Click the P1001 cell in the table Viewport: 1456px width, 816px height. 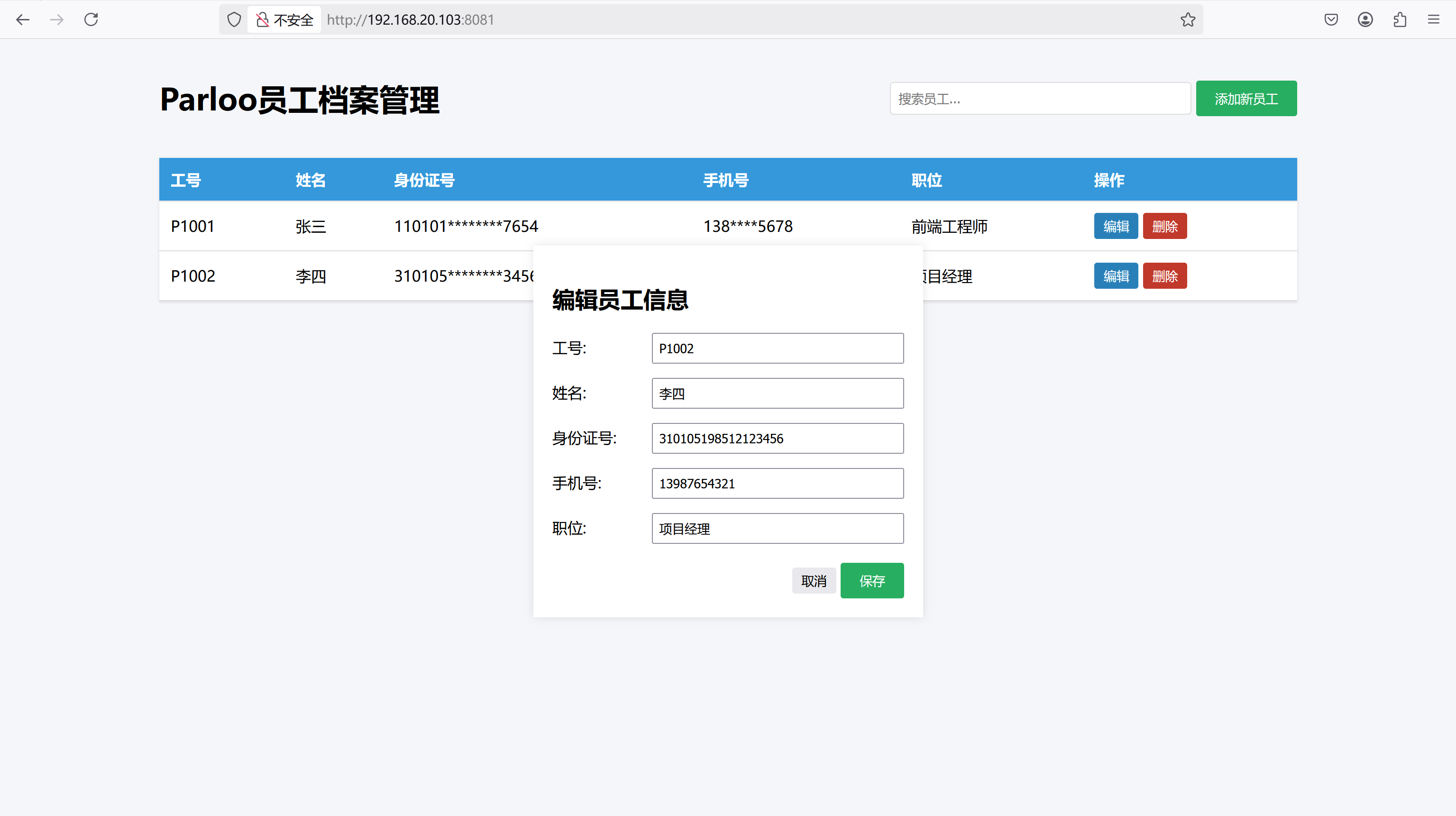(x=193, y=226)
